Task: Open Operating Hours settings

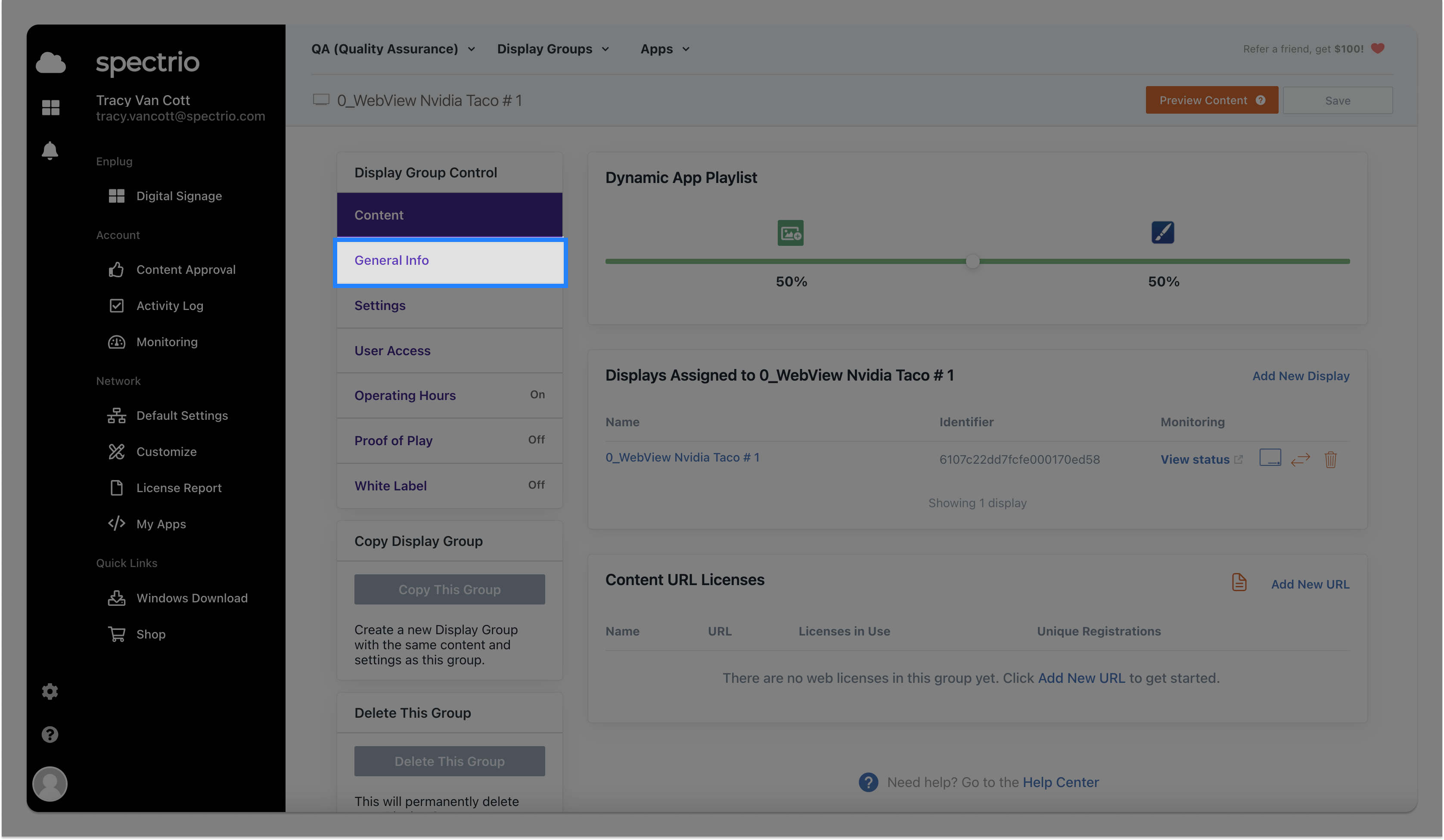Action: tap(449, 395)
